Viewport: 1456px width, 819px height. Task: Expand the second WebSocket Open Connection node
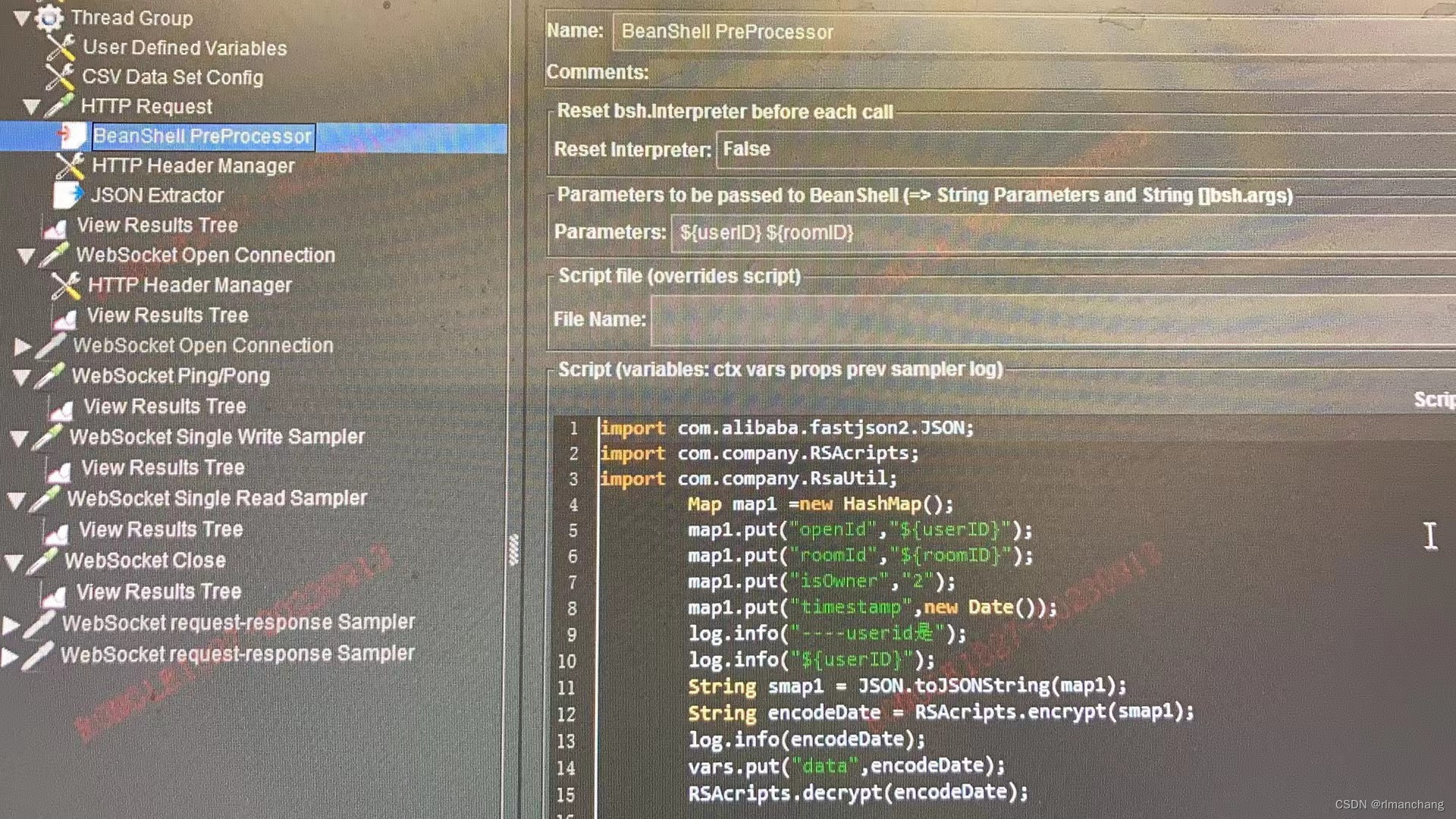[22, 347]
